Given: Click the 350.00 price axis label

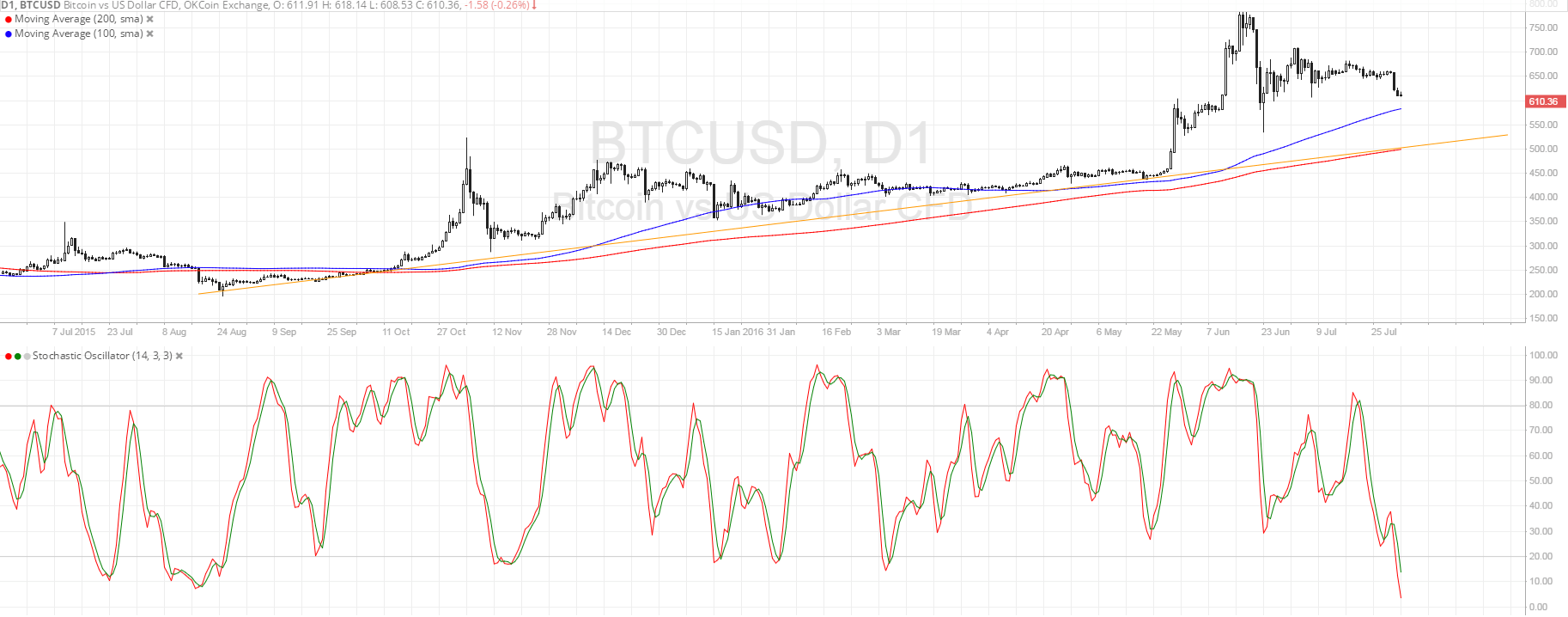Looking at the screenshot, I should (1543, 221).
